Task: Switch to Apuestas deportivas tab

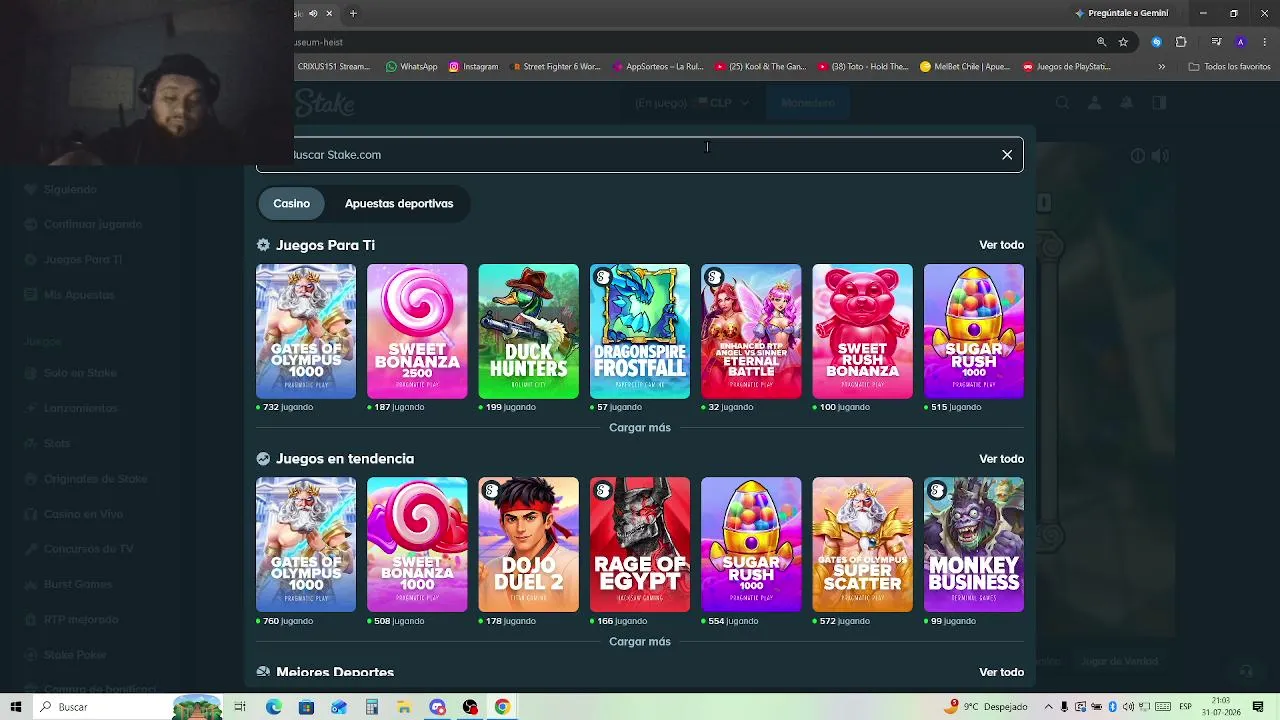Action: pyautogui.click(x=399, y=203)
